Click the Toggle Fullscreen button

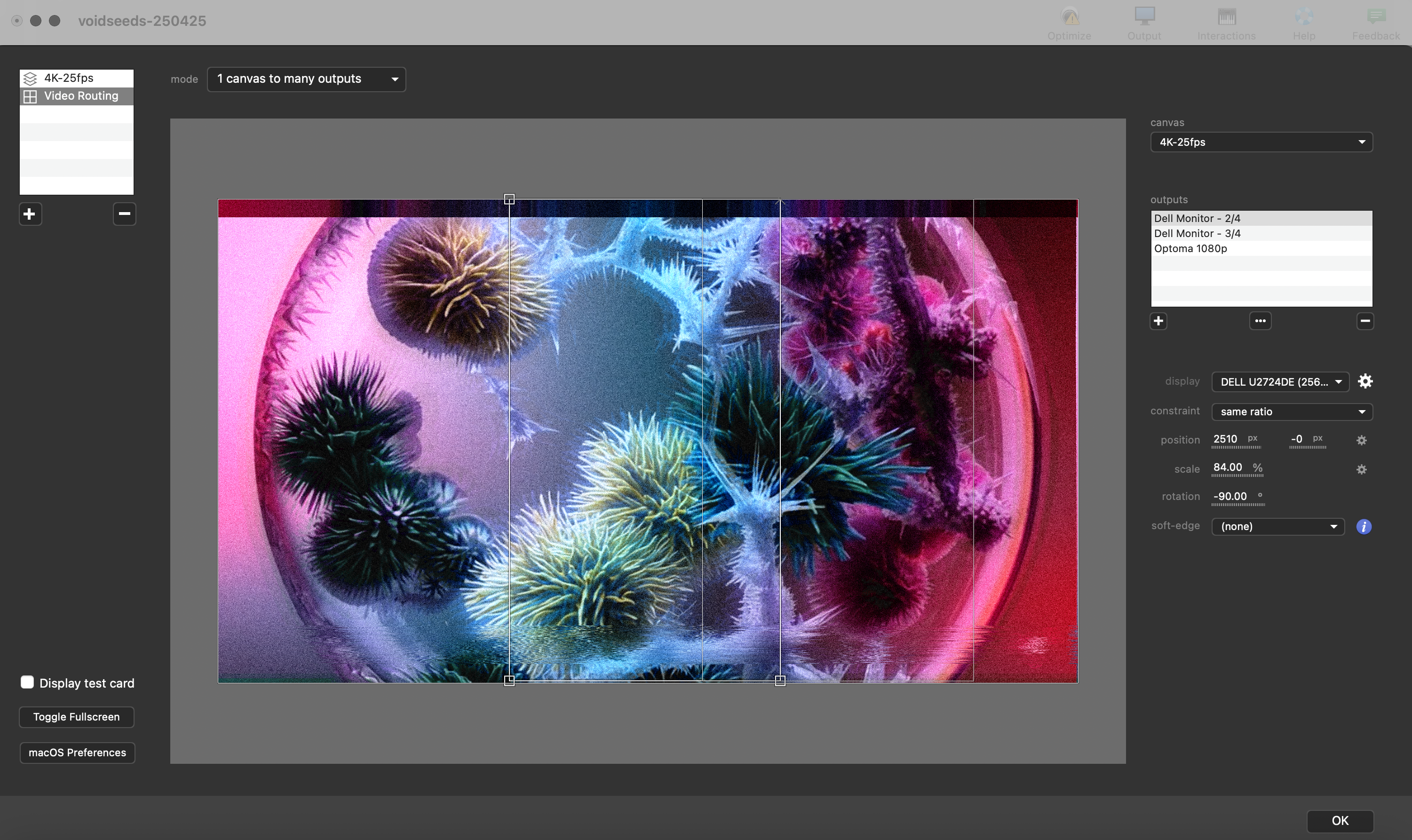pyautogui.click(x=76, y=717)
